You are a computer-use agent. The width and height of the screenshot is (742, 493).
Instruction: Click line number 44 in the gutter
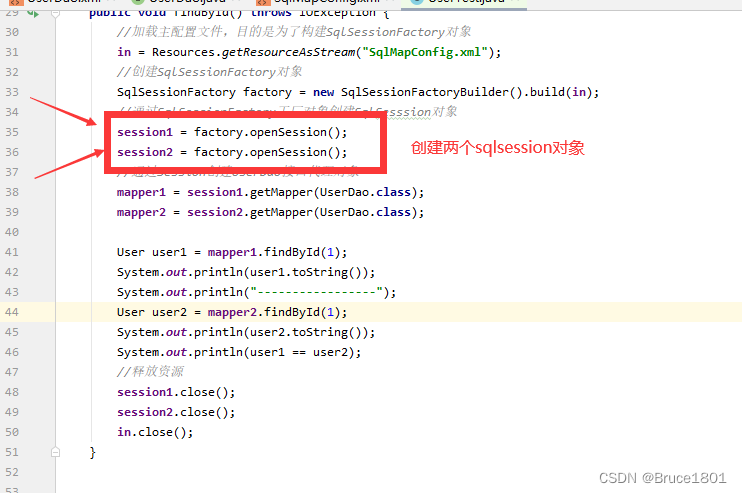coord(12,312)
